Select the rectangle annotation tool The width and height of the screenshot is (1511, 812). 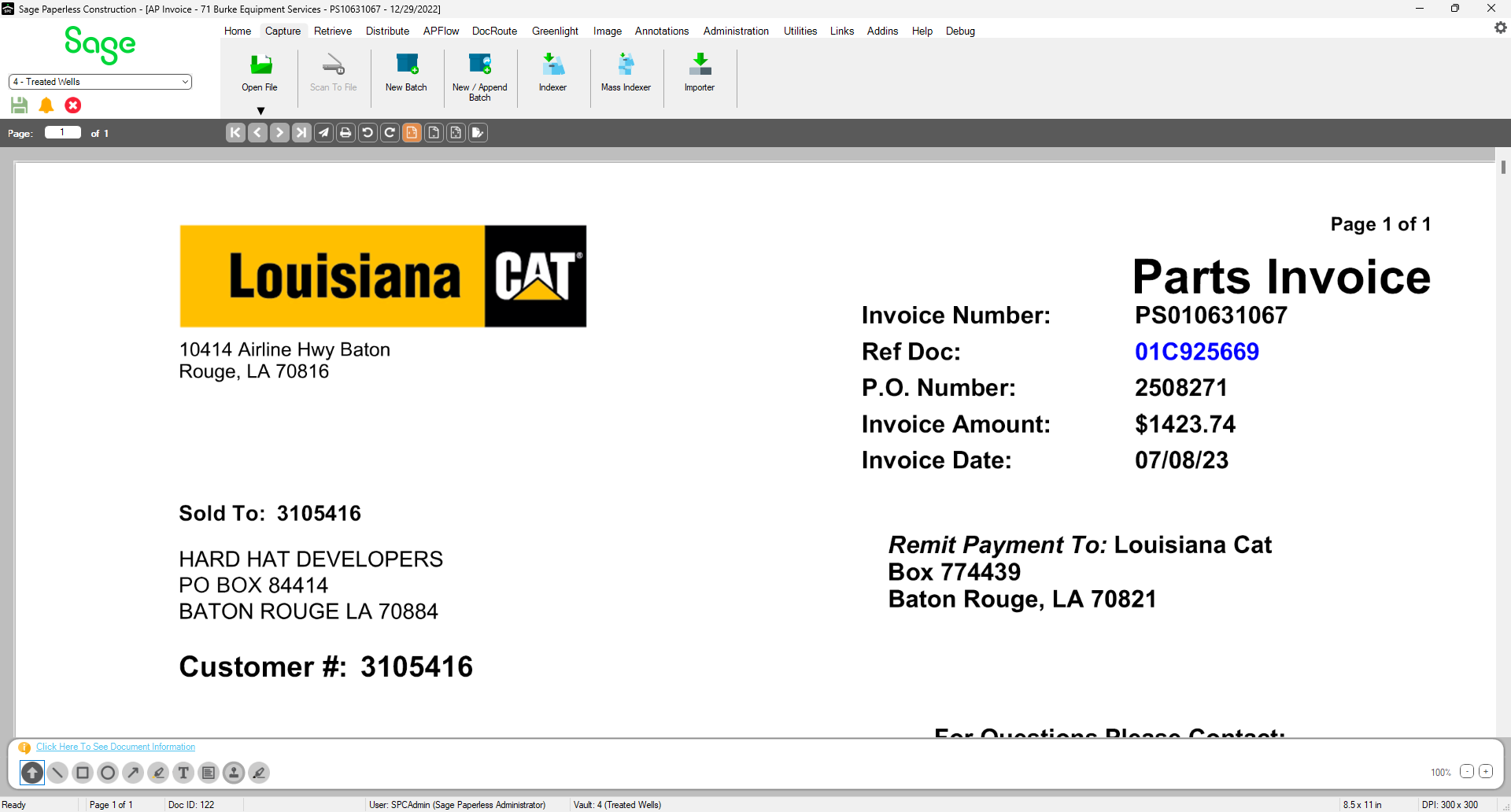coord(83,773)
